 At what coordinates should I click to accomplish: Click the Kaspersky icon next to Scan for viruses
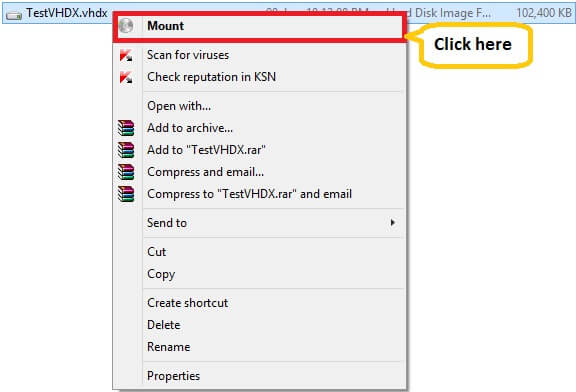(x=126, y=55)
